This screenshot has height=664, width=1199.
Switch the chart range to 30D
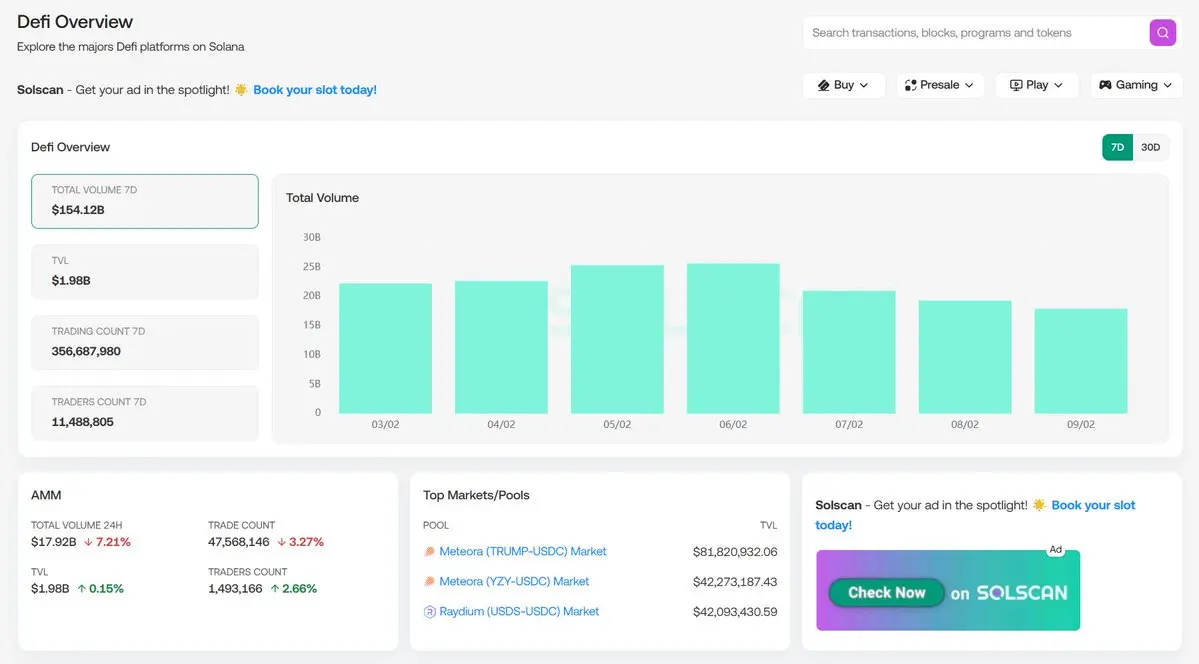click(x=1151, y=147)
